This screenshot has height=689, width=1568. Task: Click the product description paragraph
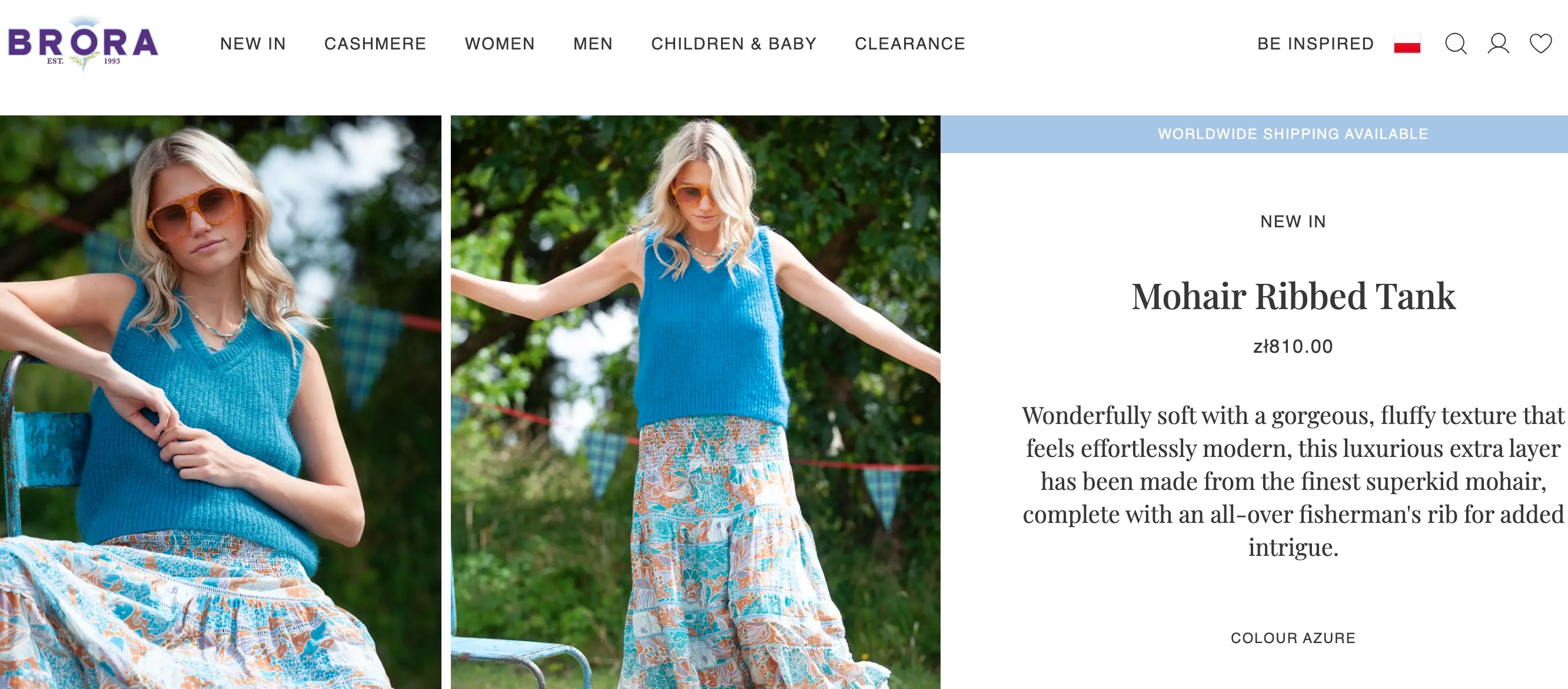click(1293, 481)
